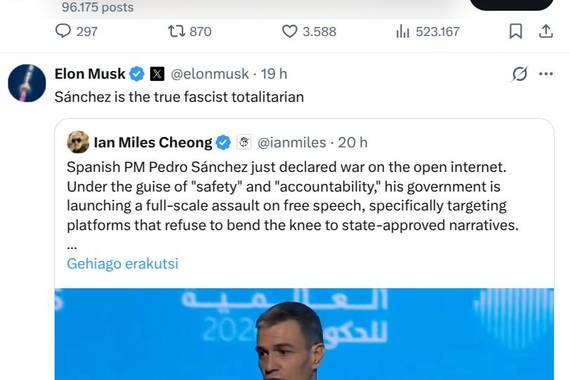Image resolution: width=570 pixels, height=380 pixels.
Task: Click the black button at top right
Action: coord(511,4)
